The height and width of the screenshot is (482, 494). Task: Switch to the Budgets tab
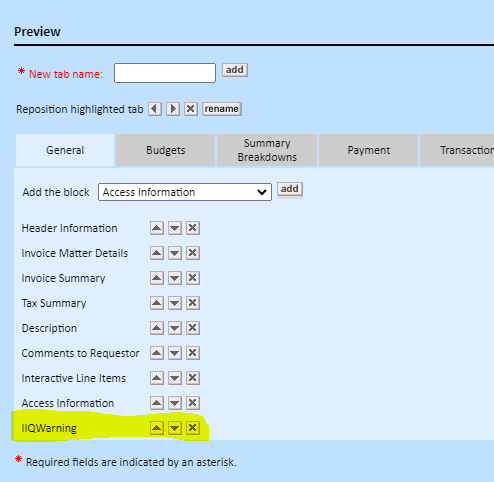[x=166, y=150]
